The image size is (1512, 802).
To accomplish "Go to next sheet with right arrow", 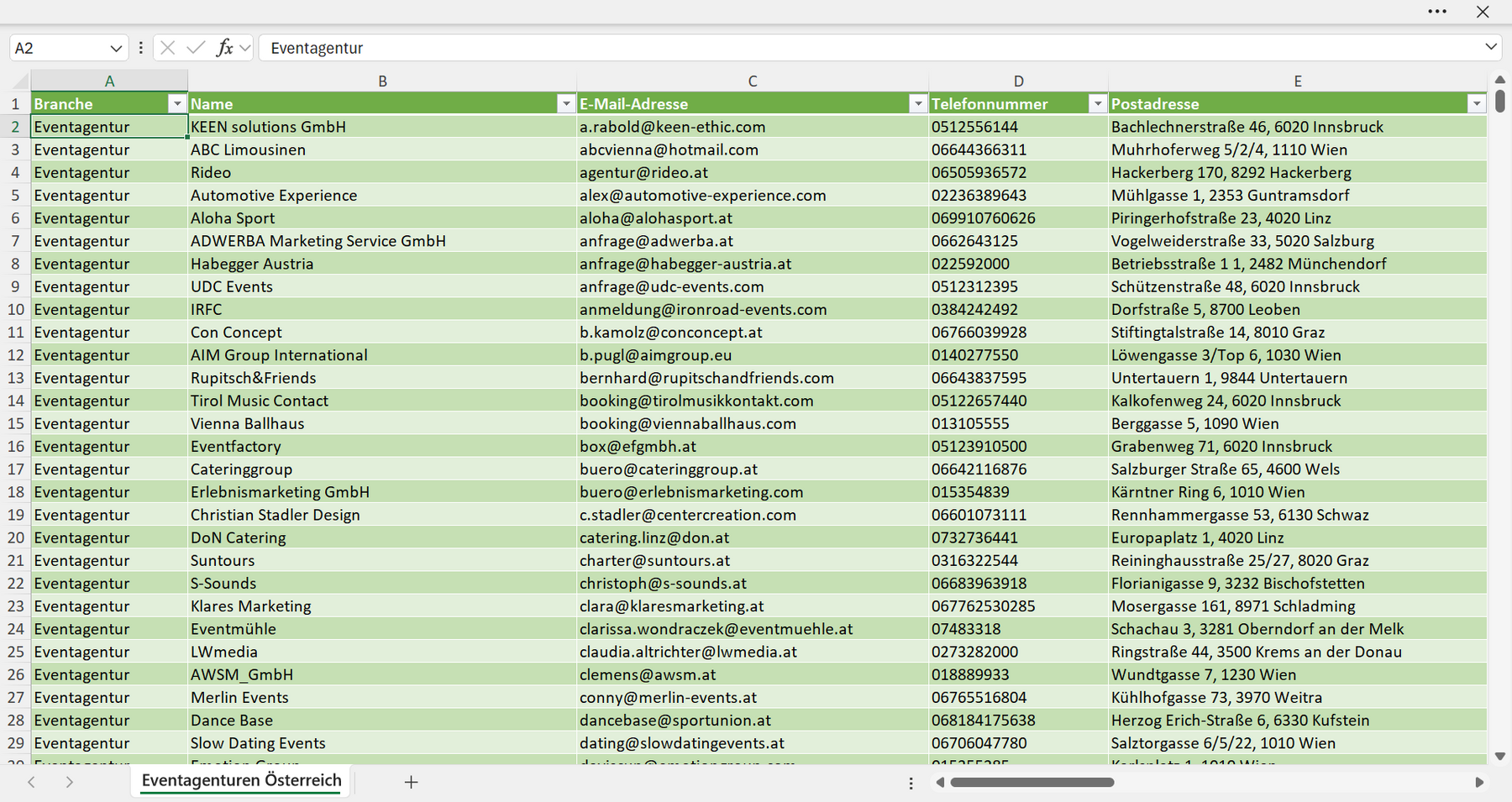I will point(70,782).
